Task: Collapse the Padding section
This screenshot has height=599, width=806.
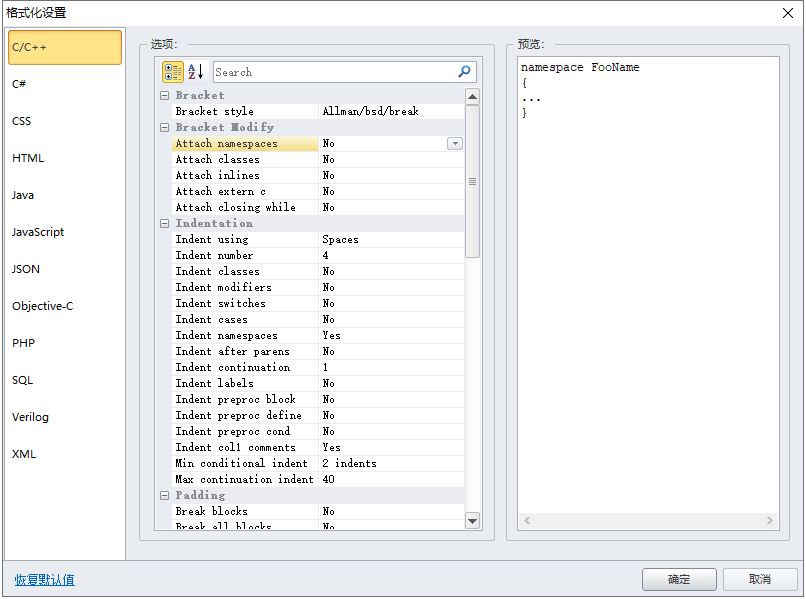Action: 164,495
